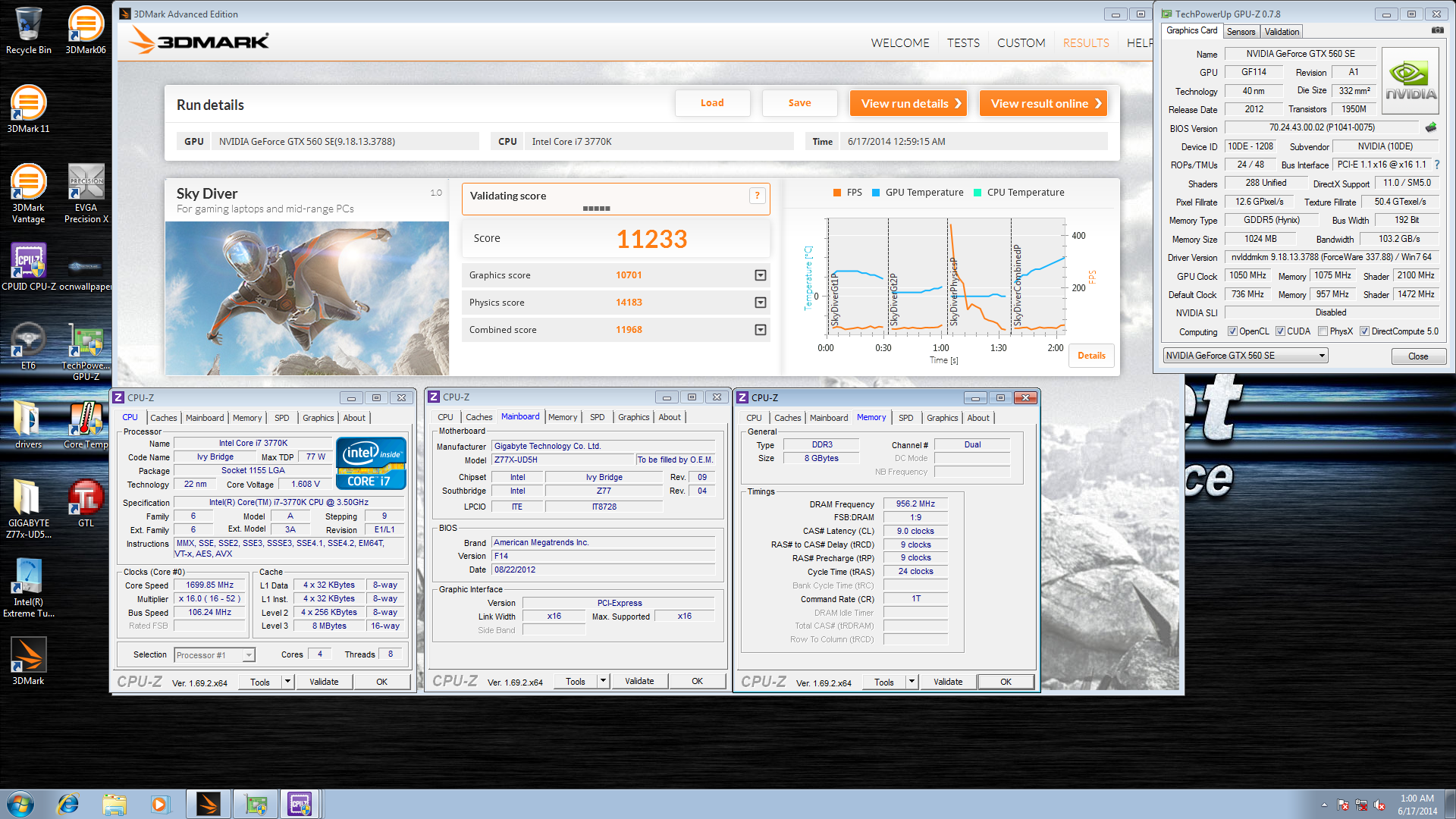
Task: Open the Recycle Bin desktop icon
Action: [x=29, y=30]
